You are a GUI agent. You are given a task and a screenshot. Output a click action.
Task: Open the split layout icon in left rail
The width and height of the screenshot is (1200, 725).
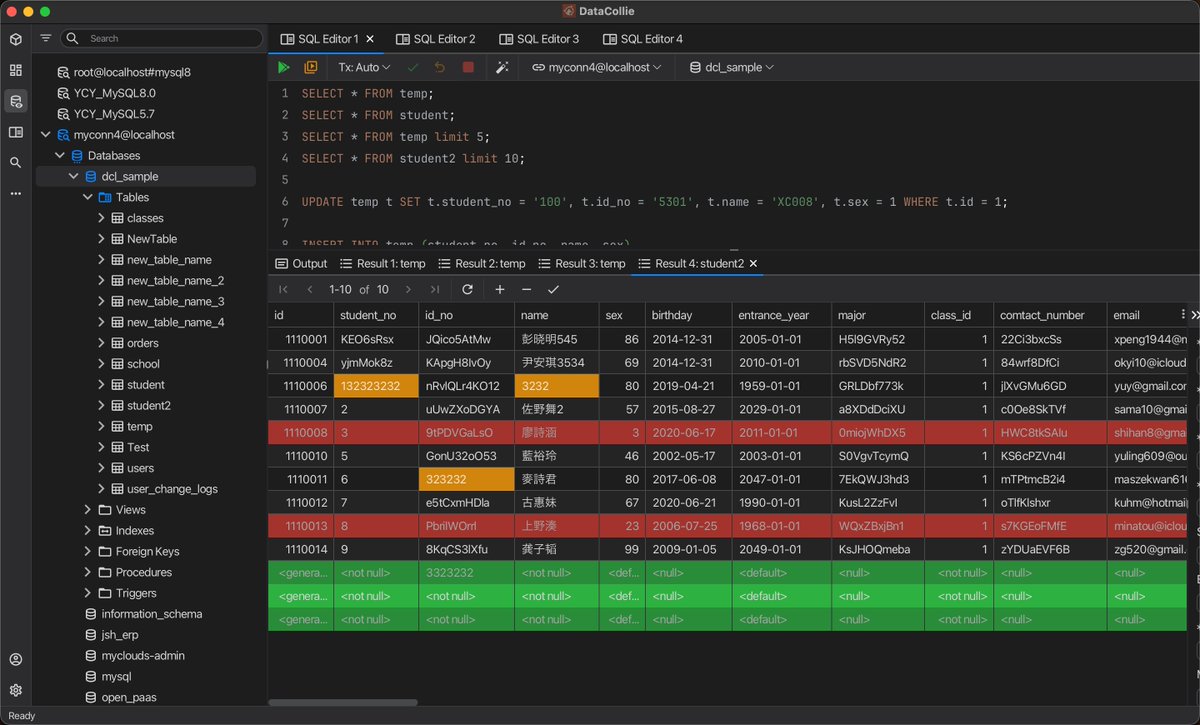(x=15, y=132)
